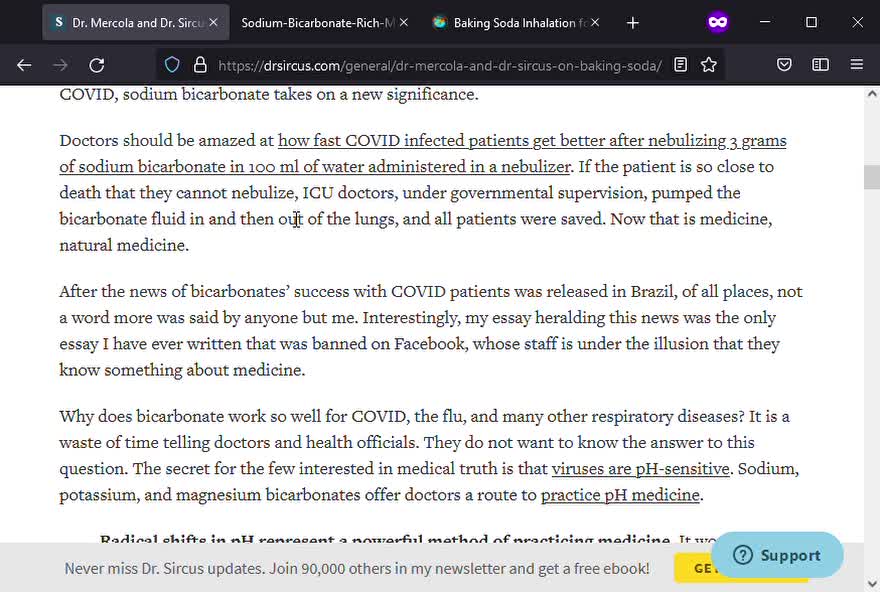Bookmark this page with the star
The width and height of the screenshot is (880, 592).
[709, 65]
